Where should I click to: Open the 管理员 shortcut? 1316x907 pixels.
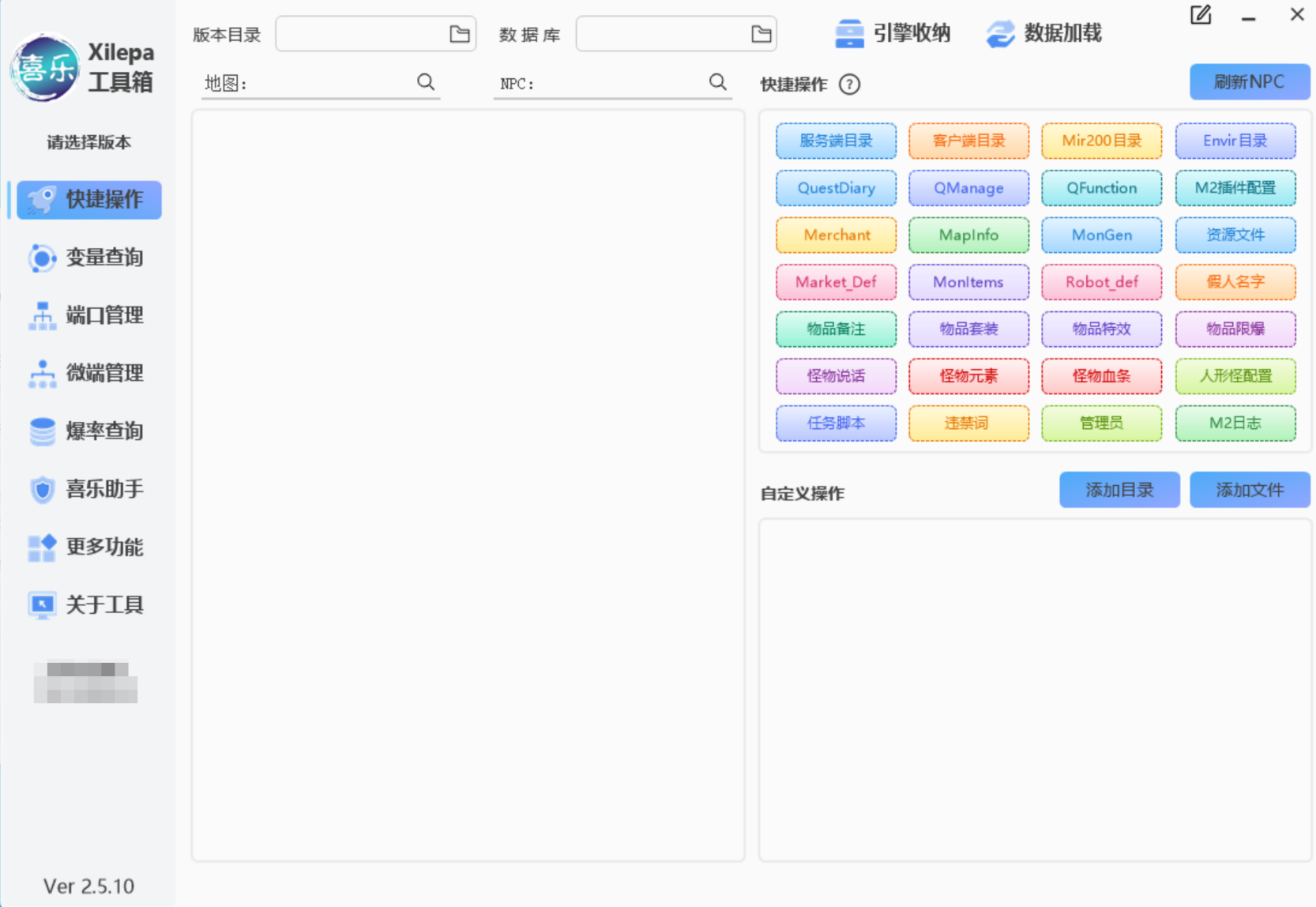1101,423
